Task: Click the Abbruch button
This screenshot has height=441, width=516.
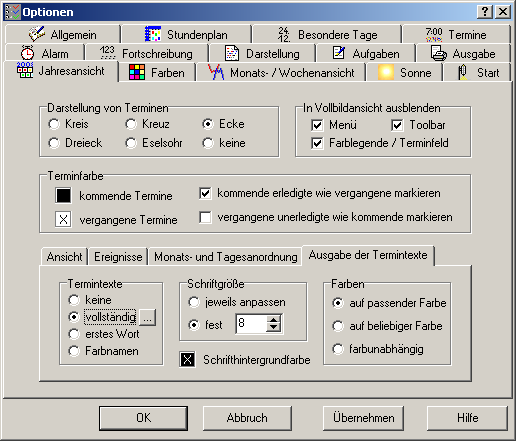Action: [247, 418]
